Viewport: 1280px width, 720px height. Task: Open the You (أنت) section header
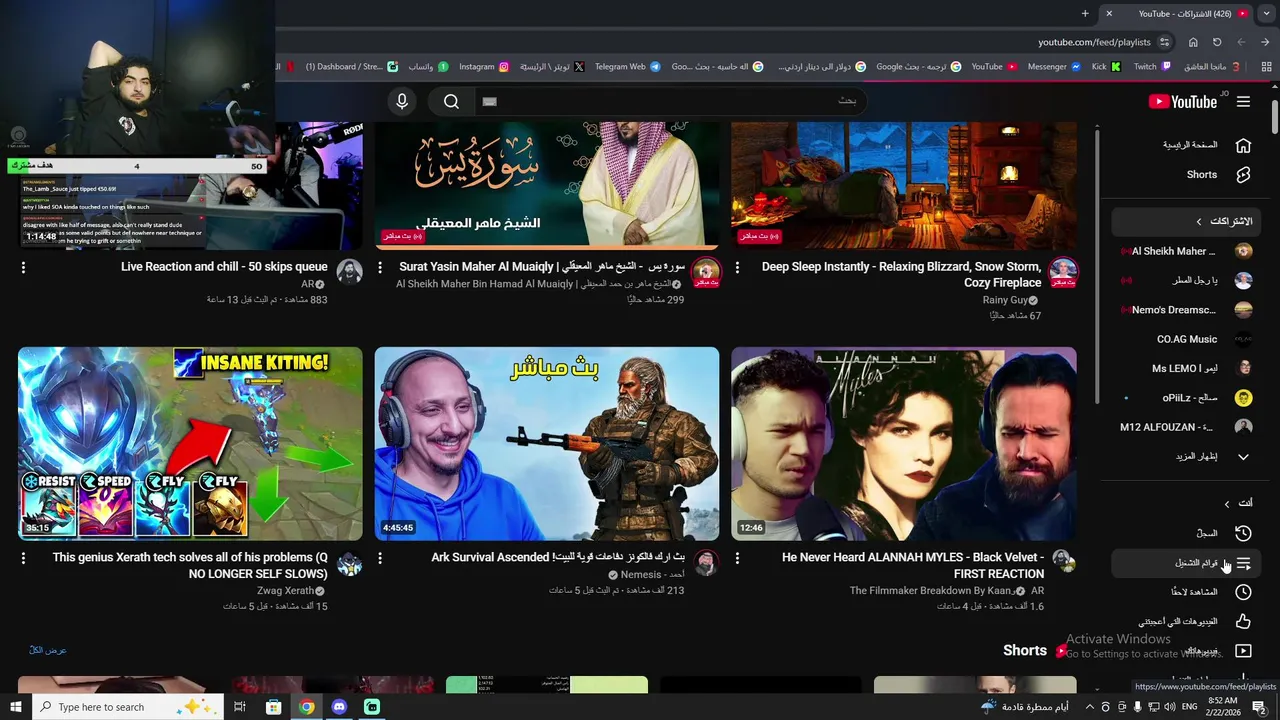pos(1186,503)
